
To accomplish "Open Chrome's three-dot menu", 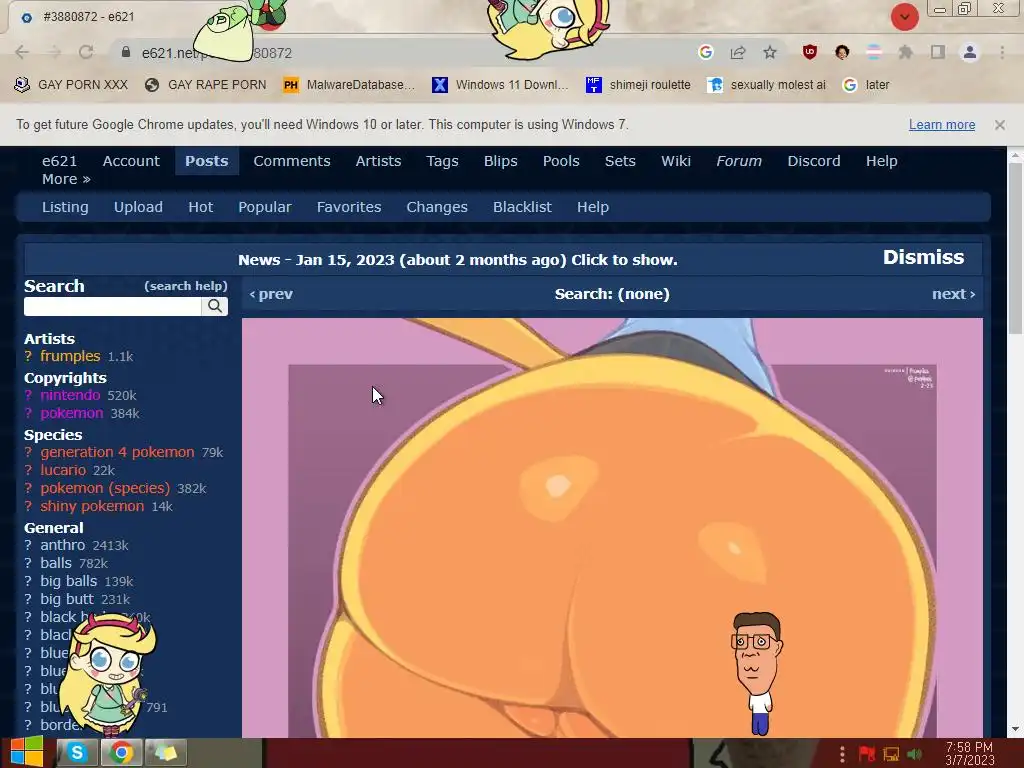I will tap(1002, 52).
